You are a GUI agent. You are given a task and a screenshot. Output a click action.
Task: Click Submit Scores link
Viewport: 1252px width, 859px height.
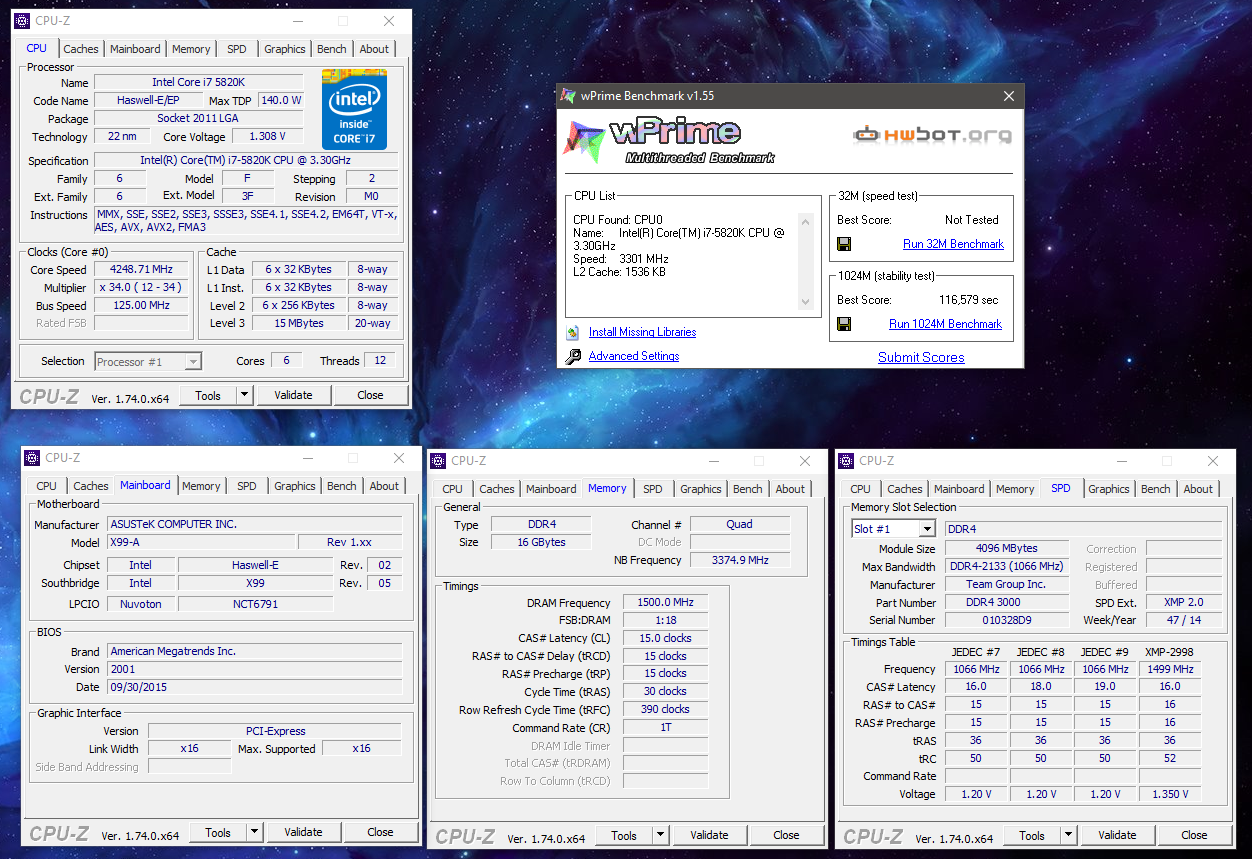coord(921,357)
